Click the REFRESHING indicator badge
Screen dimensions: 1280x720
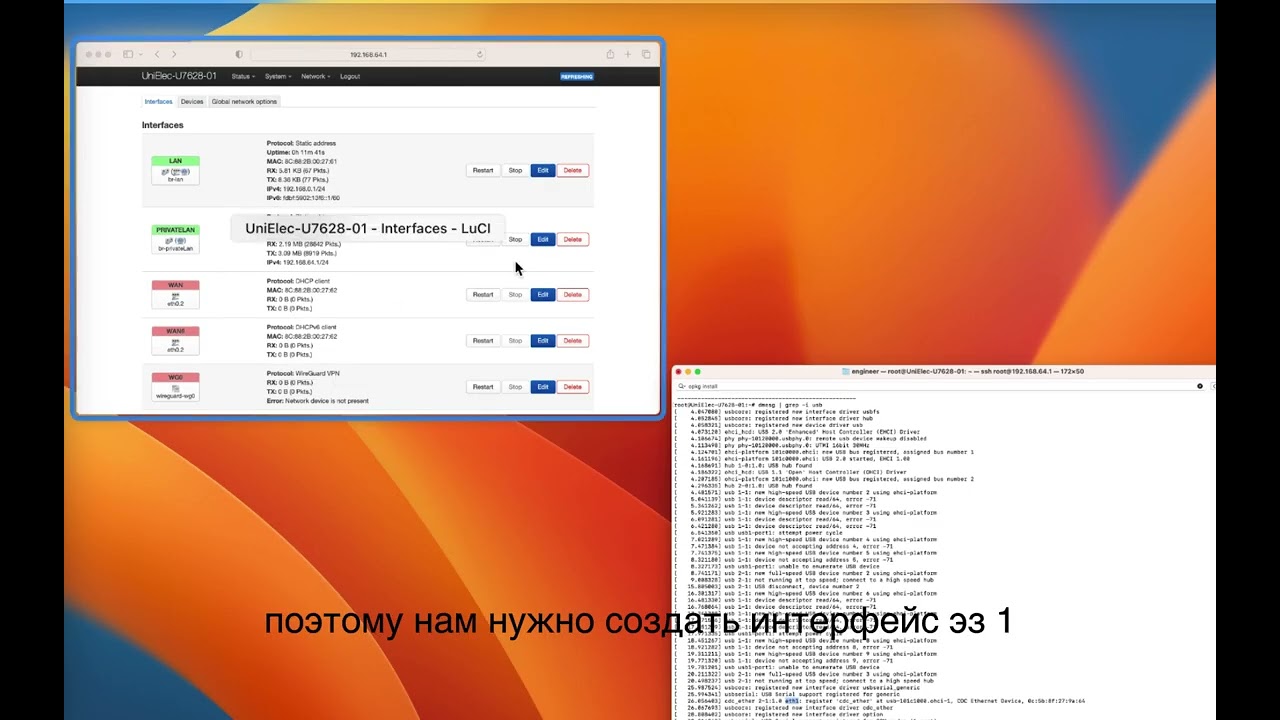[577, 76]
